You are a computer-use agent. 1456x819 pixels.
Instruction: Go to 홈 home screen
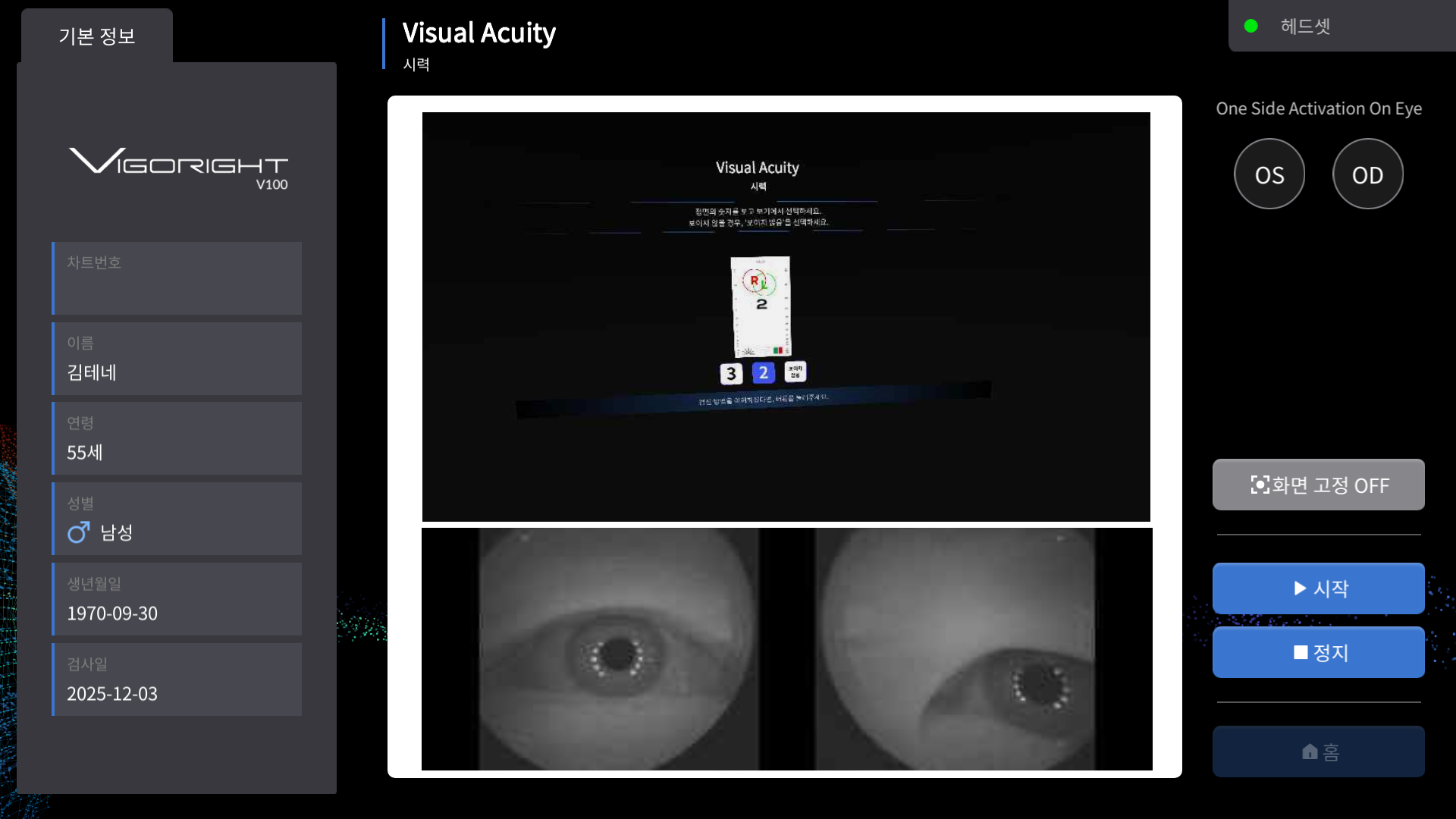tap(1318, 752)
